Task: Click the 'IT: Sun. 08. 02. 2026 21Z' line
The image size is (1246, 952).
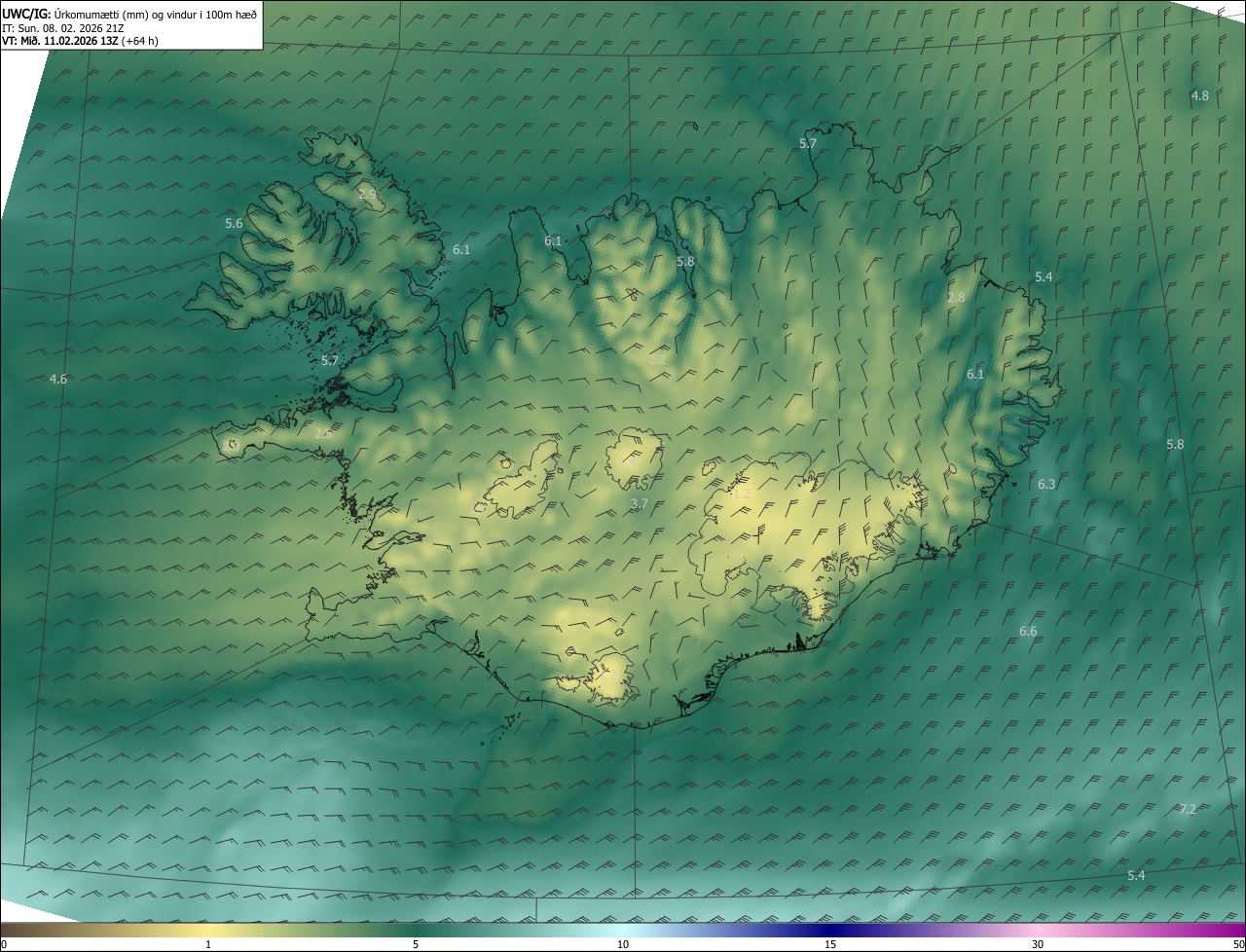Action: [62, 27]
